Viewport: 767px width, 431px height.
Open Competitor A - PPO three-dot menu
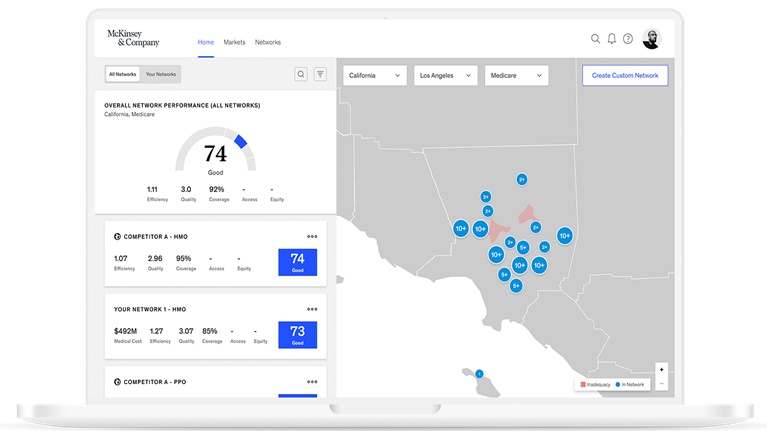tap(312, 381)
